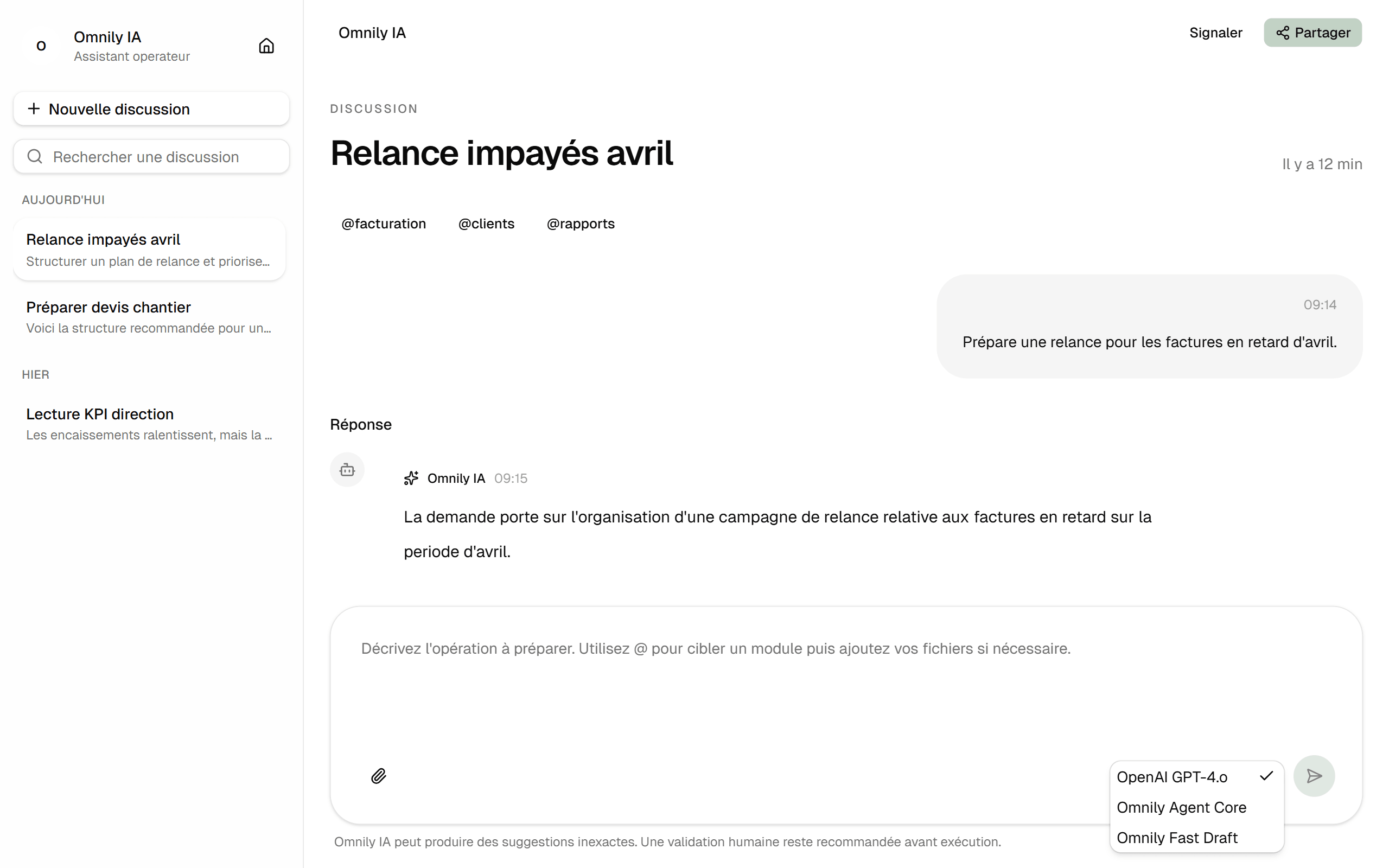Choose OpenAI GPT-4.o in the model list
This screenshot has width=1389, height=868.
pyautogui.click(x=1196, y=777)
